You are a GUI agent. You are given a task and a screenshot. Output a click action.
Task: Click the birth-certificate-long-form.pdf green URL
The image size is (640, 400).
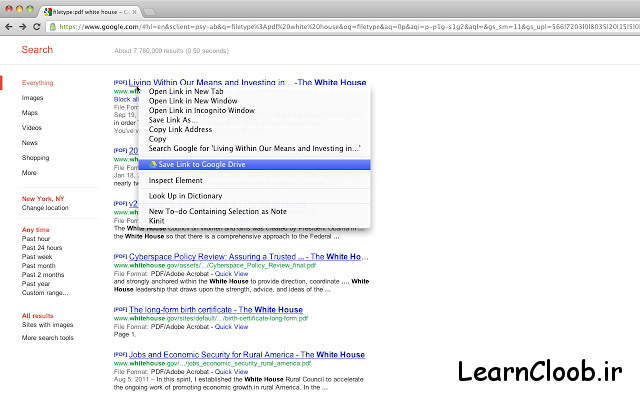pyautogui.click(x=211, y=319)
